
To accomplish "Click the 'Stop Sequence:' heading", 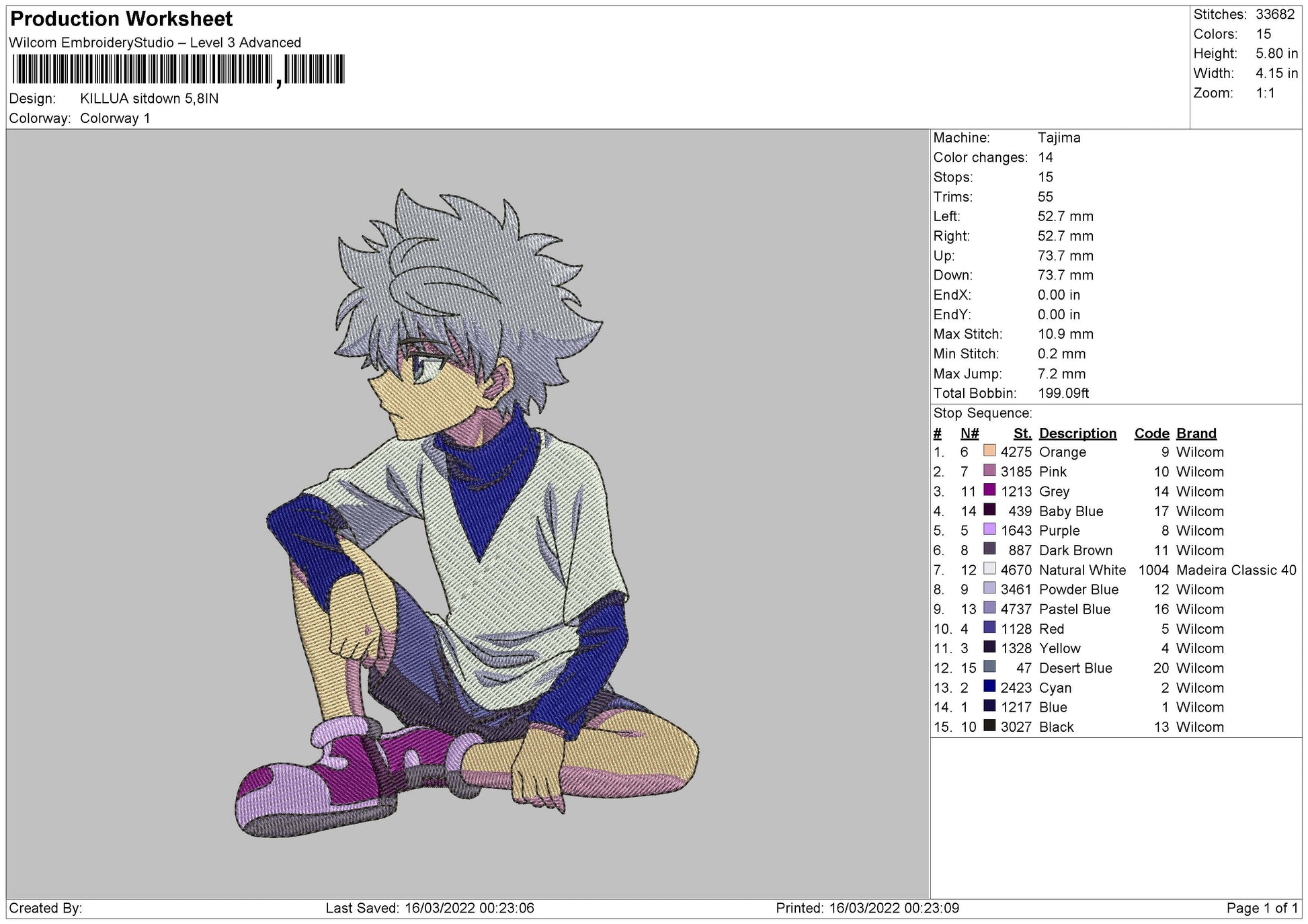I will coord(982,413).
